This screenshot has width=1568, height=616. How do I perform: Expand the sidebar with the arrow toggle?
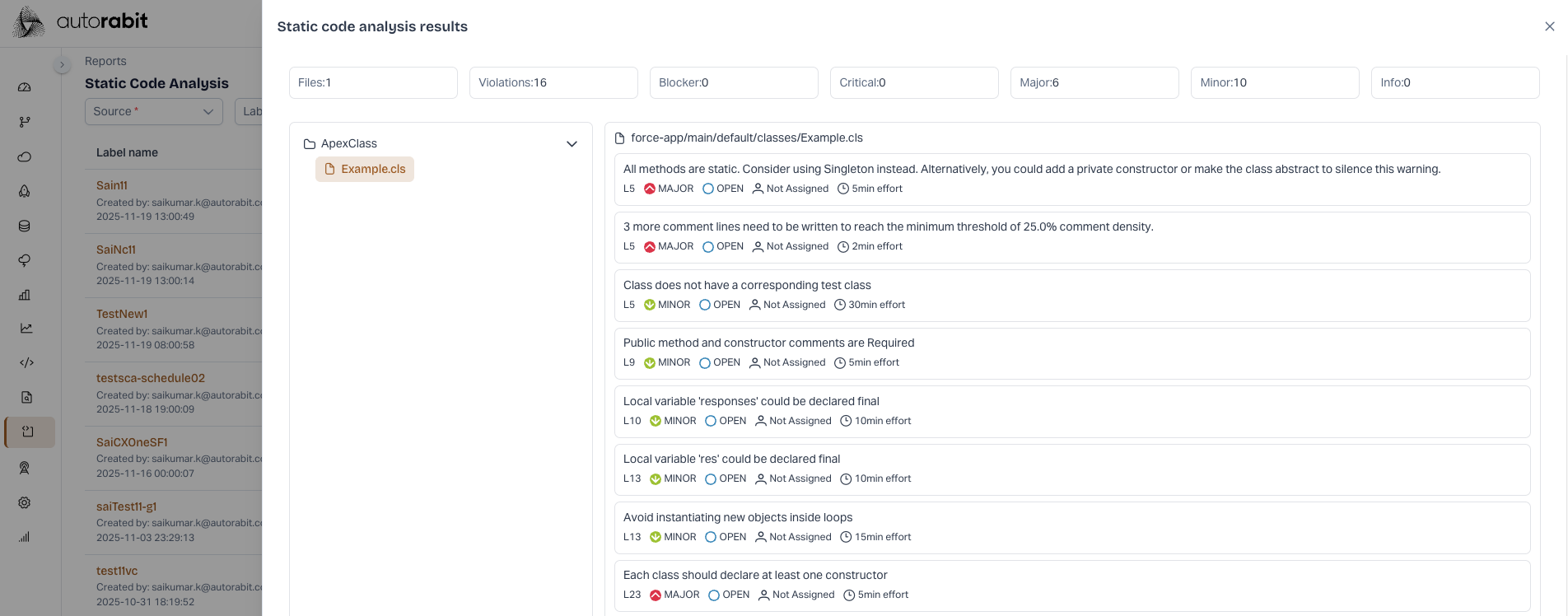click(x=62, y=64)
